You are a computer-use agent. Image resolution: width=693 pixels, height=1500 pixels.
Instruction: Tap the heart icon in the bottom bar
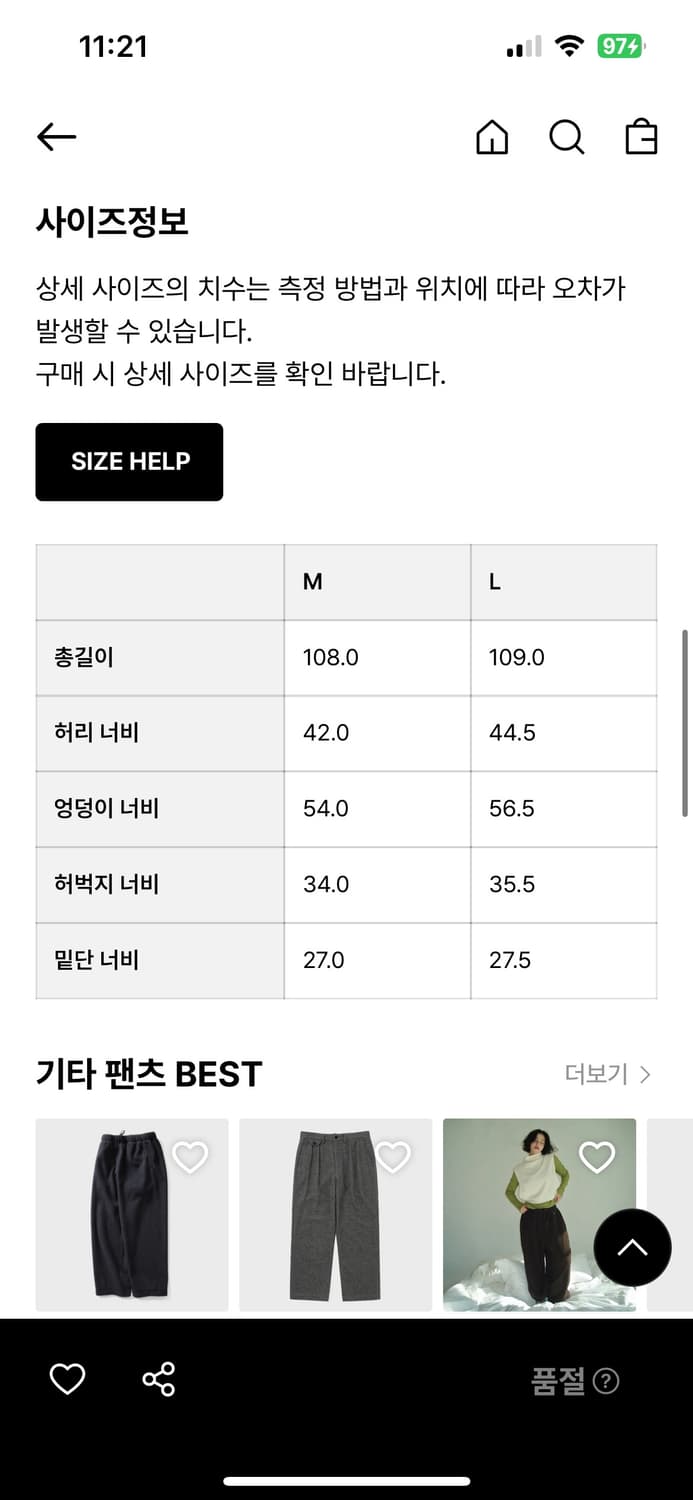click(x=66, y=1379)
